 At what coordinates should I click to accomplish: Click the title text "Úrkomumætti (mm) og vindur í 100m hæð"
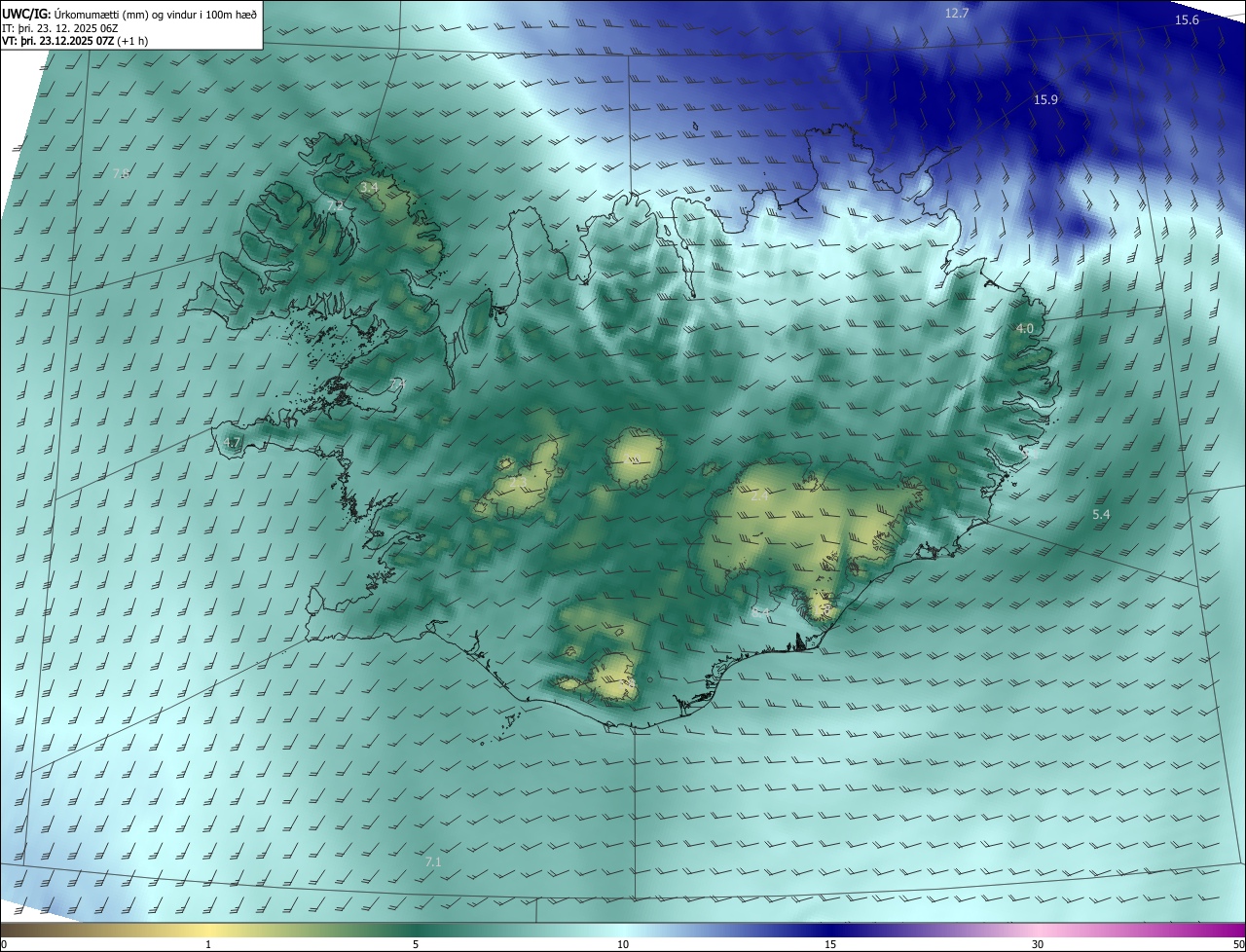(155, 13)
